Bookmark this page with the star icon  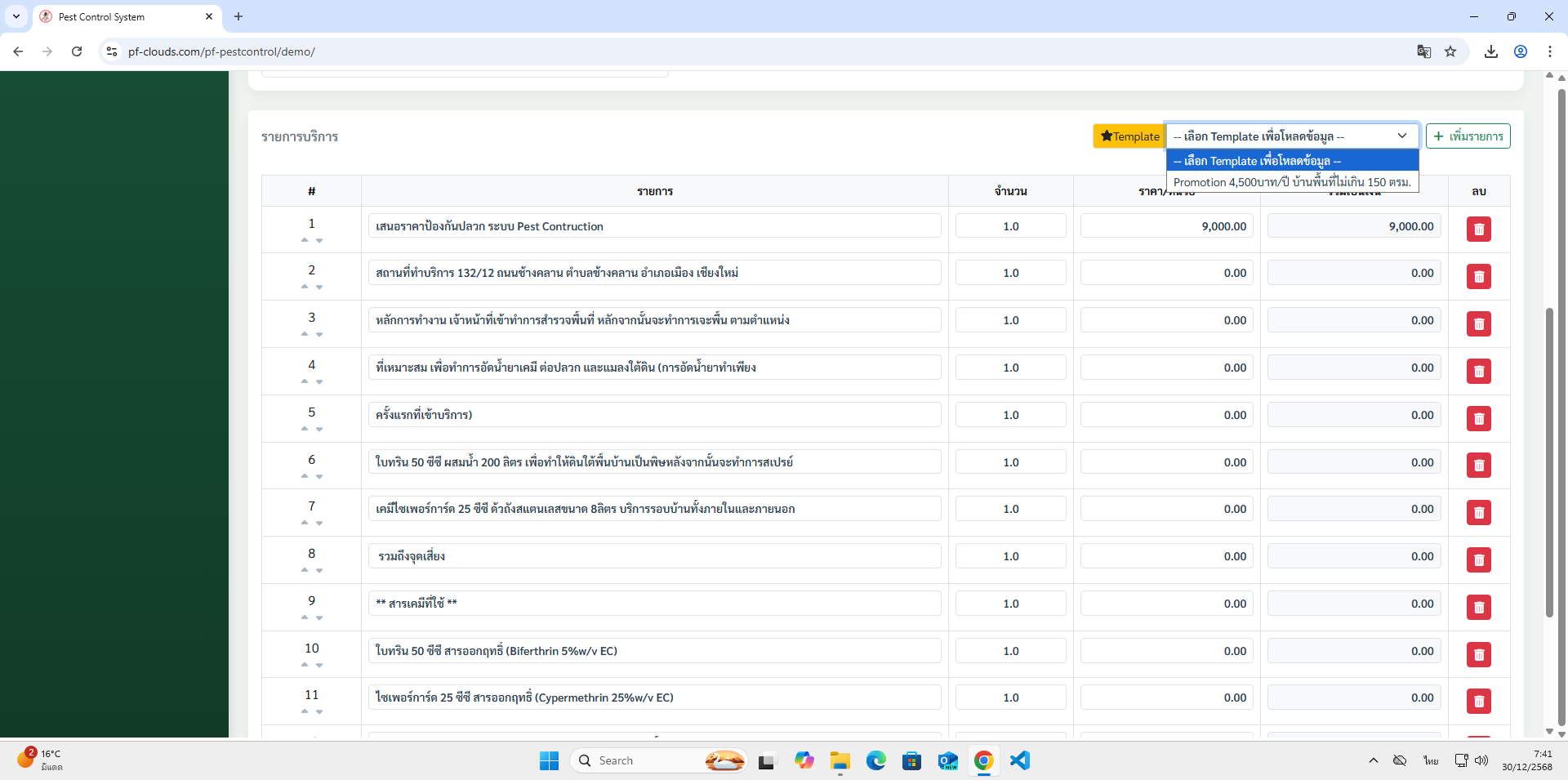(x=1450, y=51)
